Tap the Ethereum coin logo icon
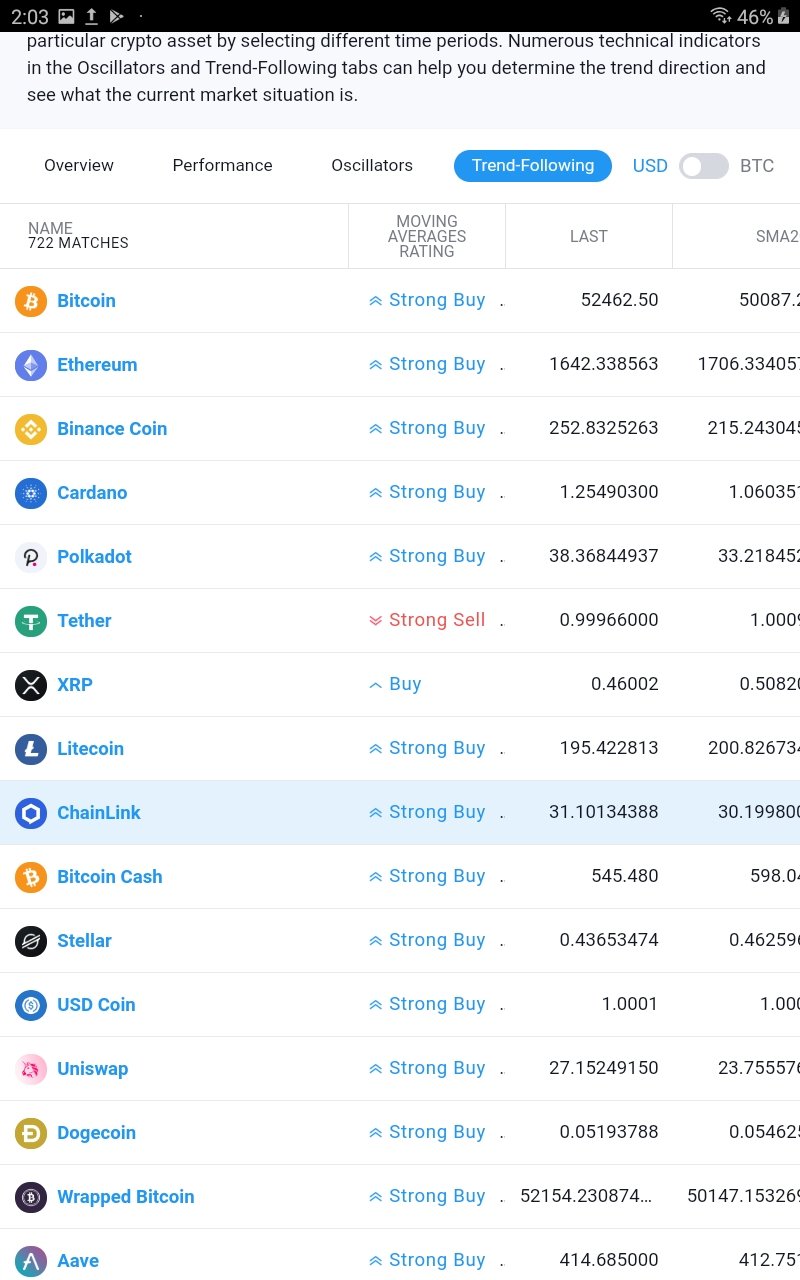Image resolution: width=800 pixels, height=1280 pixels. [31, 365]
